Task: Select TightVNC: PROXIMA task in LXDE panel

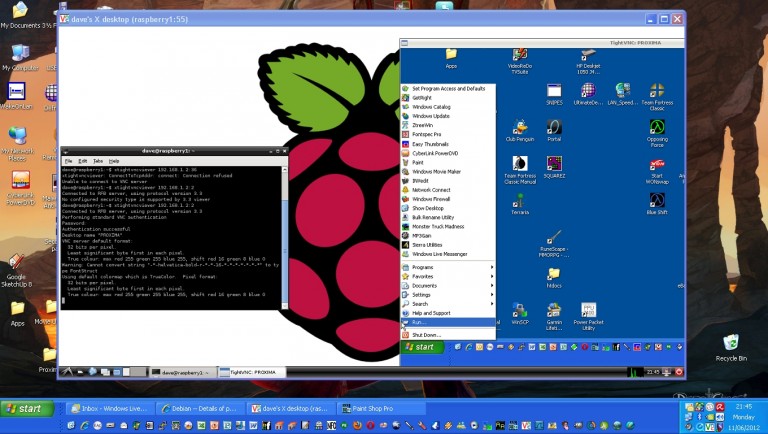Action: (250, 372)
